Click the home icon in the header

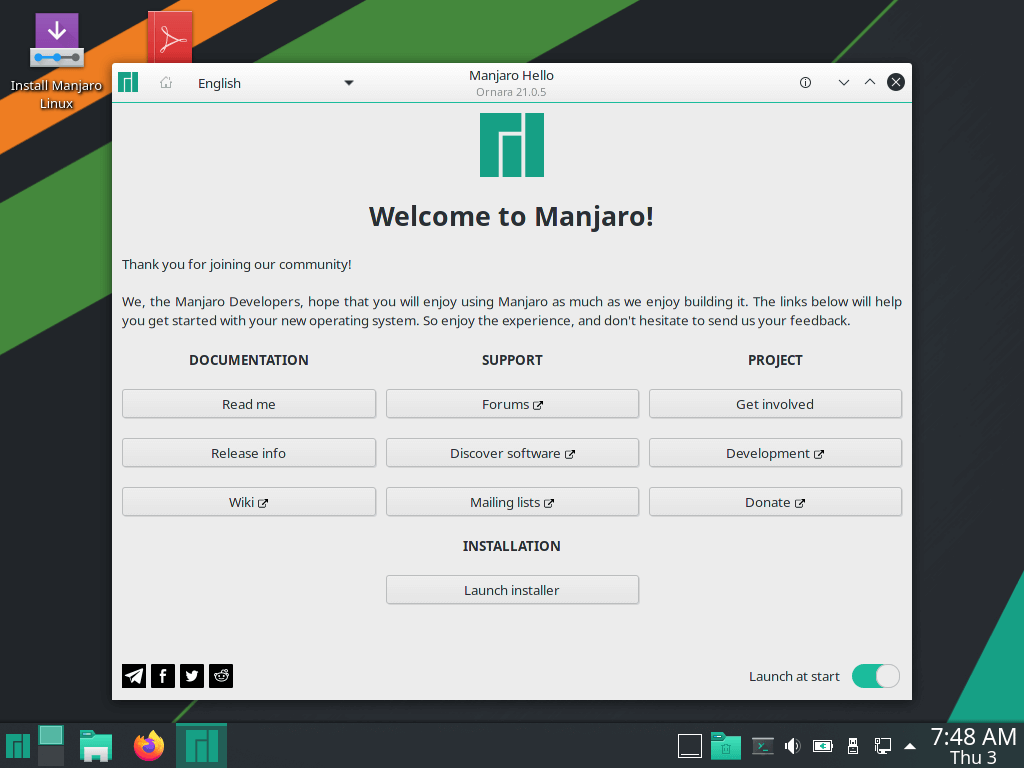166,83
